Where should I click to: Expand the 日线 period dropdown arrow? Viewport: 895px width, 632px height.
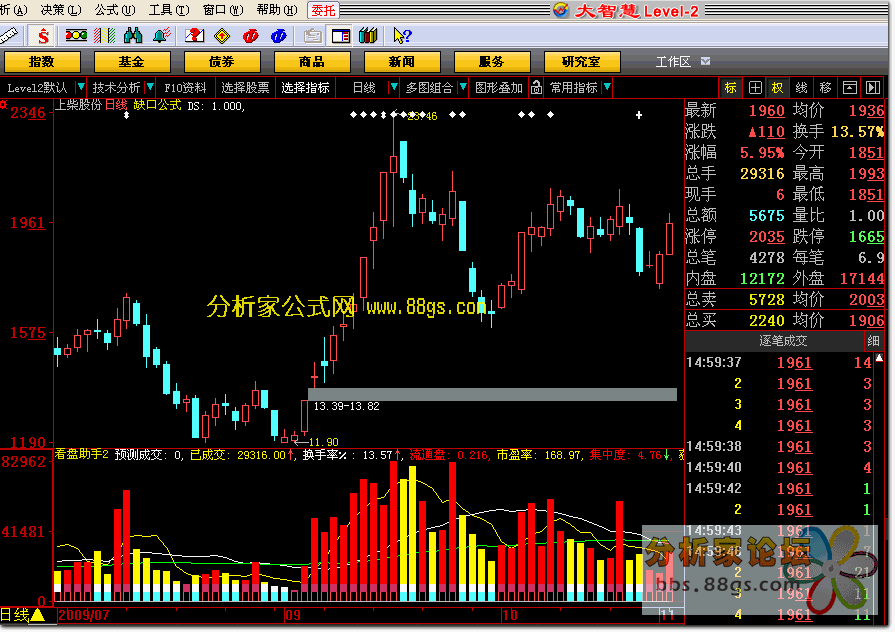[393, 87]
